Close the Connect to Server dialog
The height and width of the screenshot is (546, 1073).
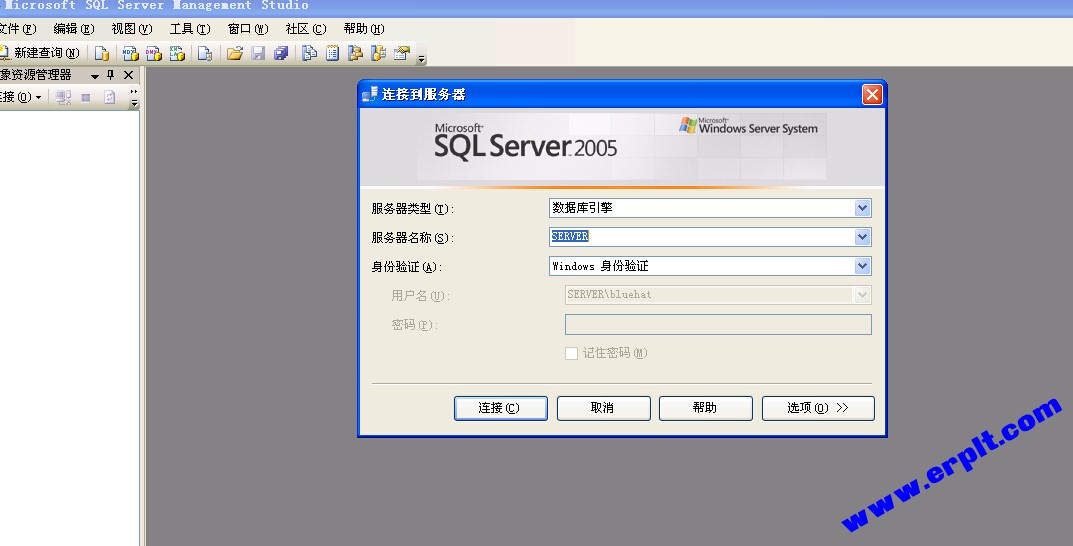(x=872, y=94)
